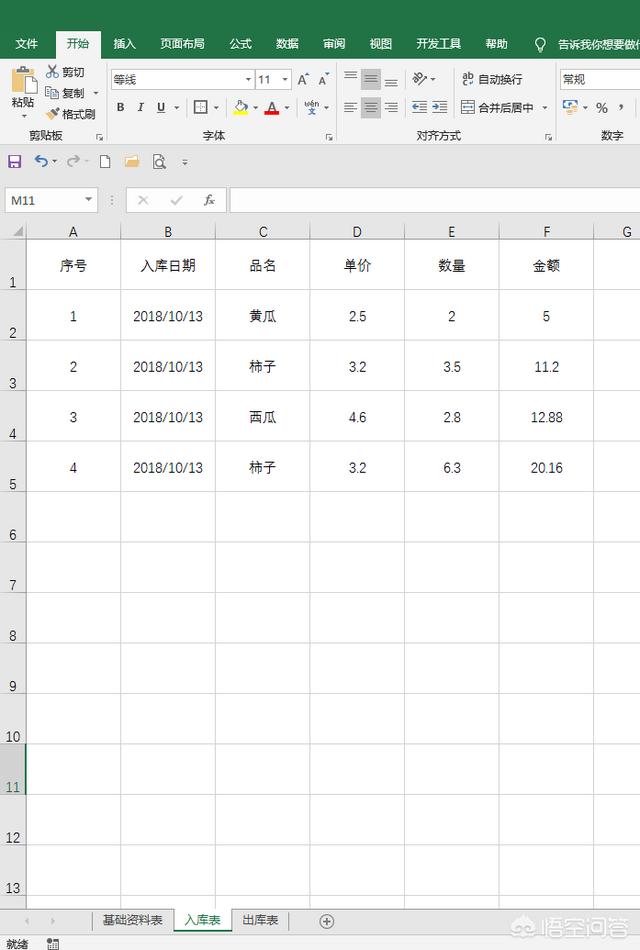Screen dimensions: 640x950
Task: Toggle top vertical alignment
Action: [350, 78]
